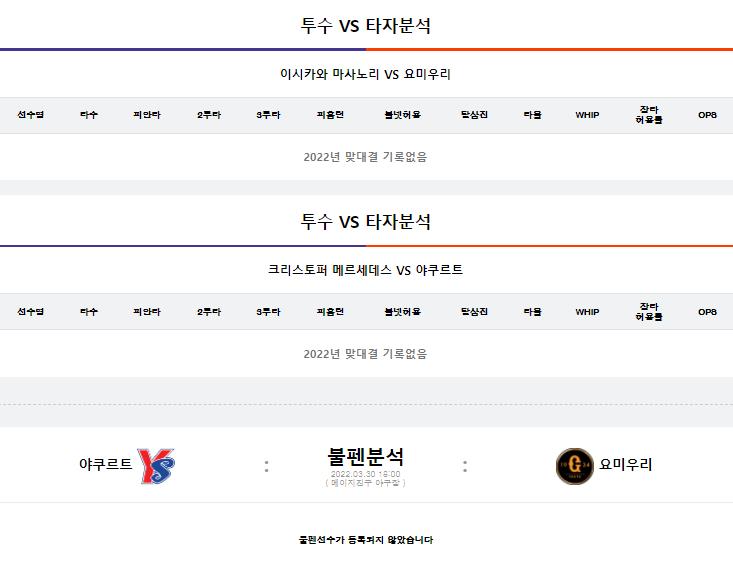This screenshot has height=576, width=733.
Task: Click 피홈런 header in 이시카와 table
Action: pyautogui.click(x=331, y=115)
